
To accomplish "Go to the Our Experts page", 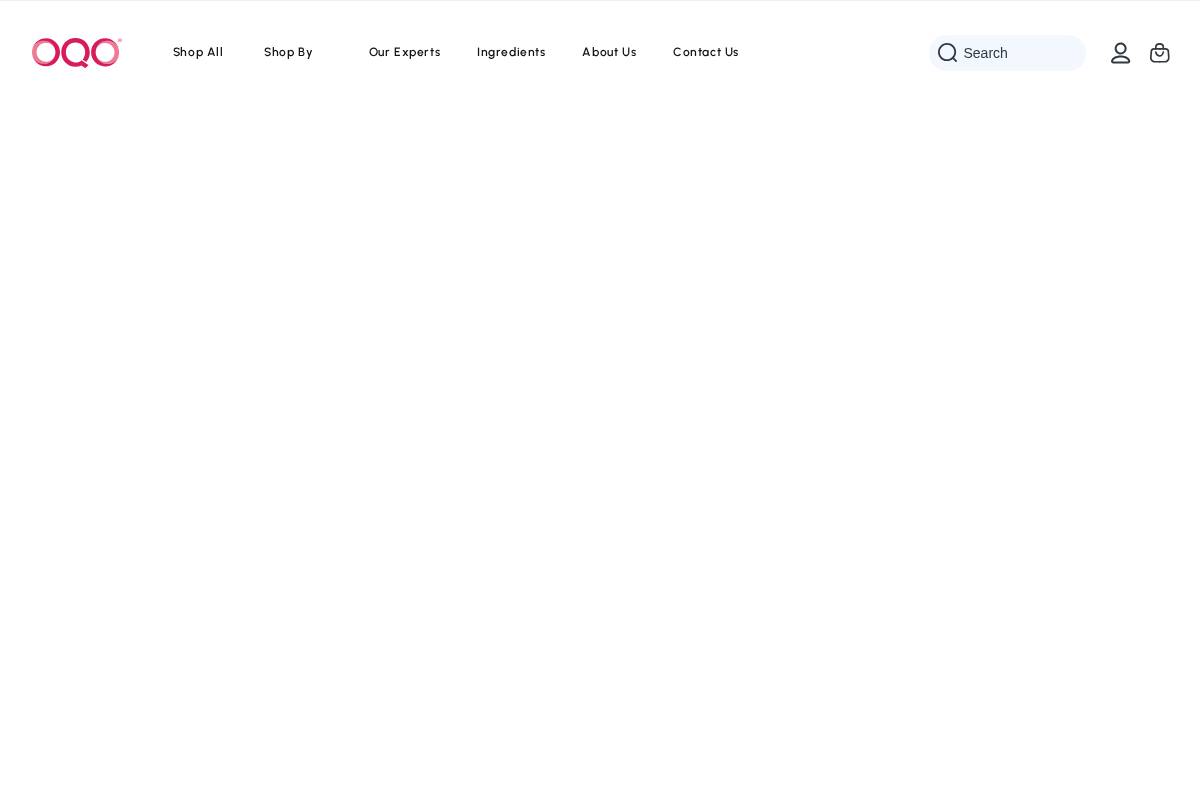I will pyautogui.click(x=404, y=52).
